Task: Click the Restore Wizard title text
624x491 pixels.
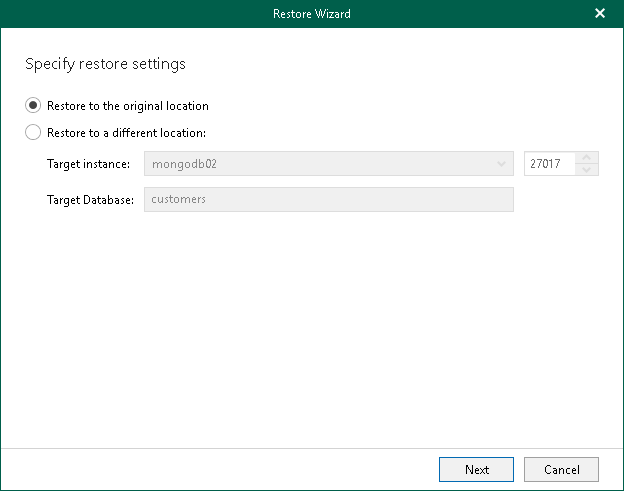Action: point(312,14)
